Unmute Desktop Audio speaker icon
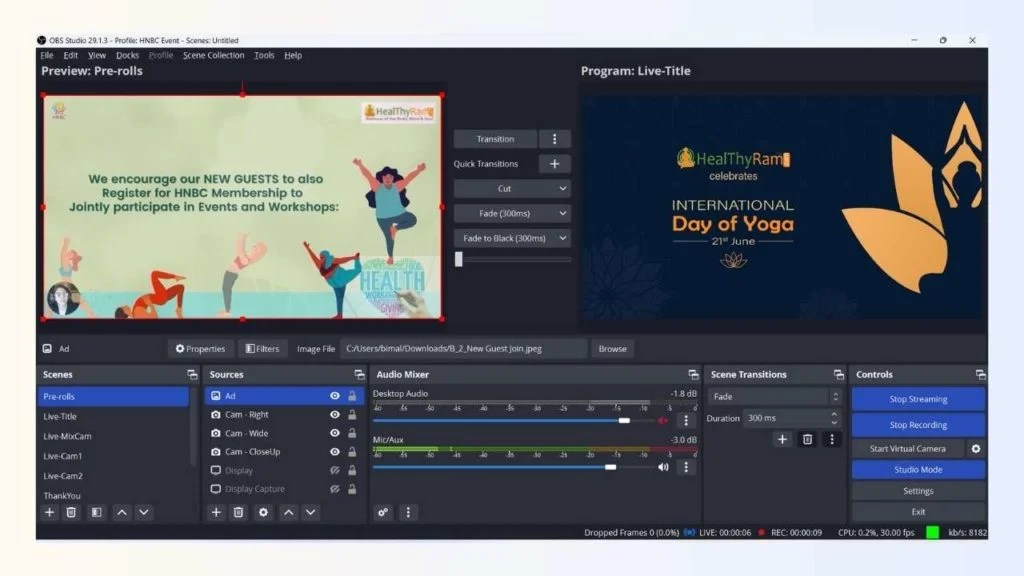The height and width of the screenshot is (576, 1024). [664, 421]
